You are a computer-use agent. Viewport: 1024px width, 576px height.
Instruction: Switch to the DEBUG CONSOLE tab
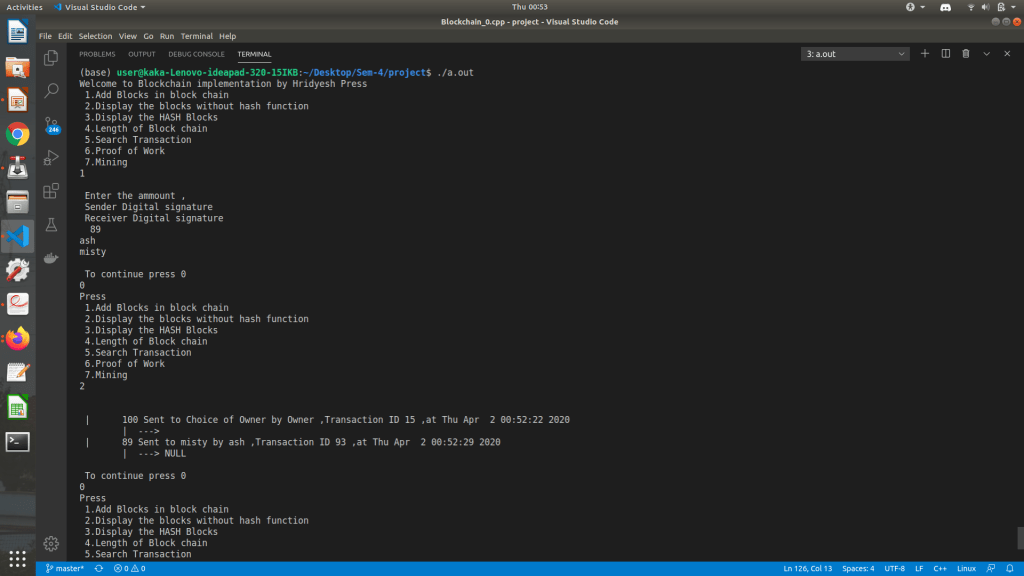click(x=196, y=54)
